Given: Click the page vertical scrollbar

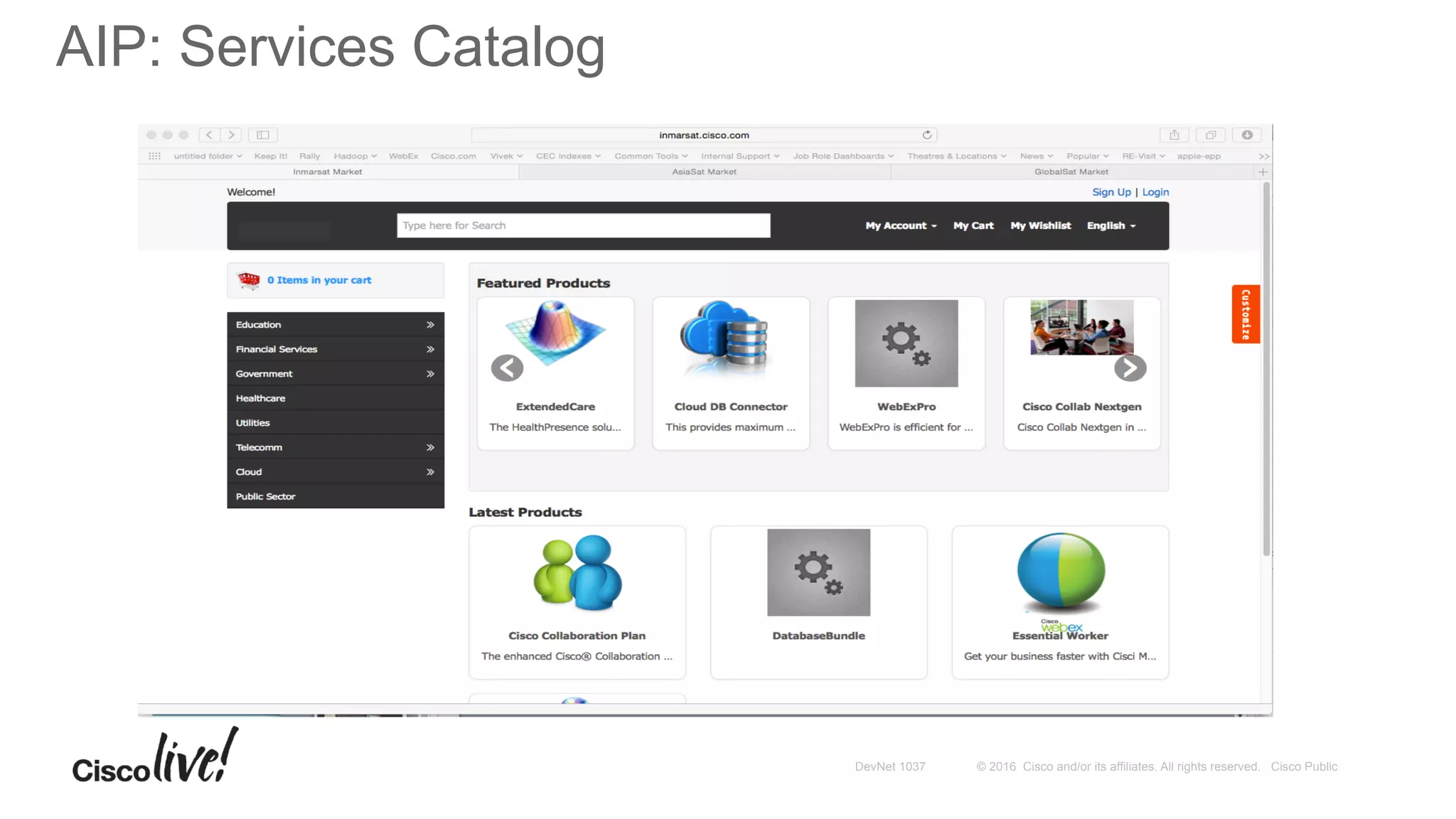Looking at the screenshot, I should click(x=1266, y=369).
